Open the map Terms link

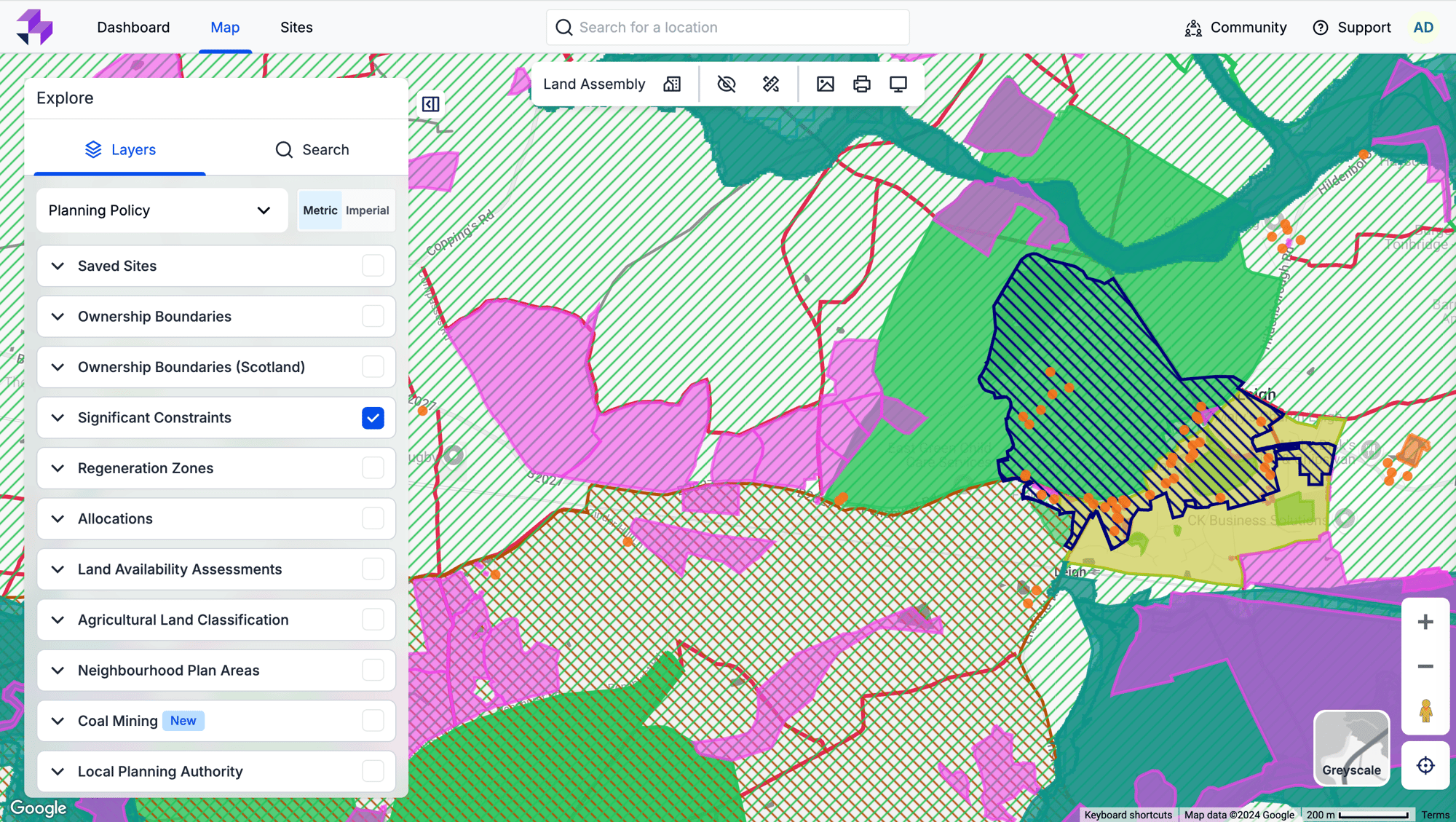click(1435, 815)
